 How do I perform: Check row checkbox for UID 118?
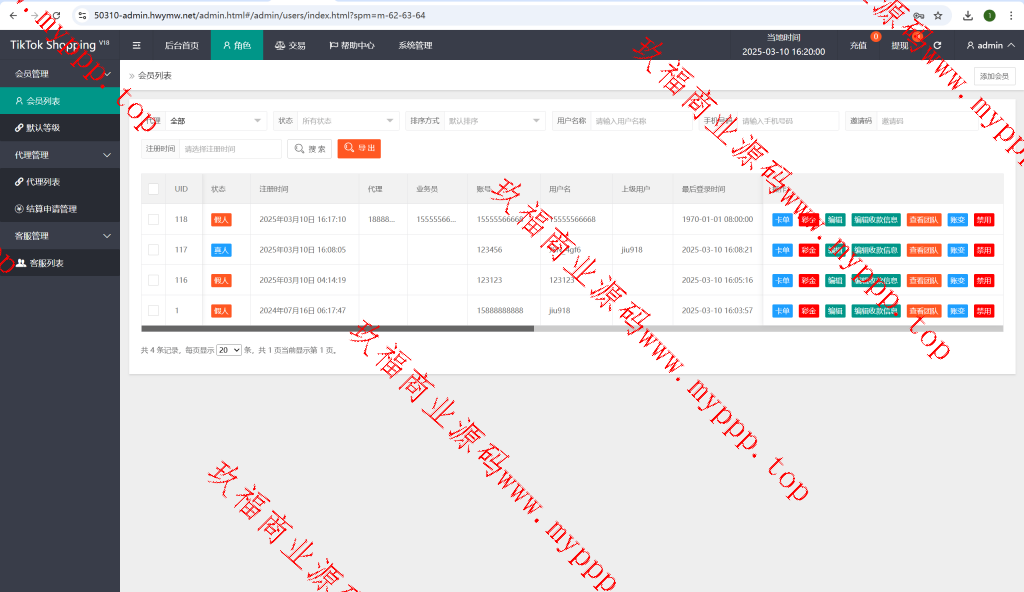(x=153, y=220)
